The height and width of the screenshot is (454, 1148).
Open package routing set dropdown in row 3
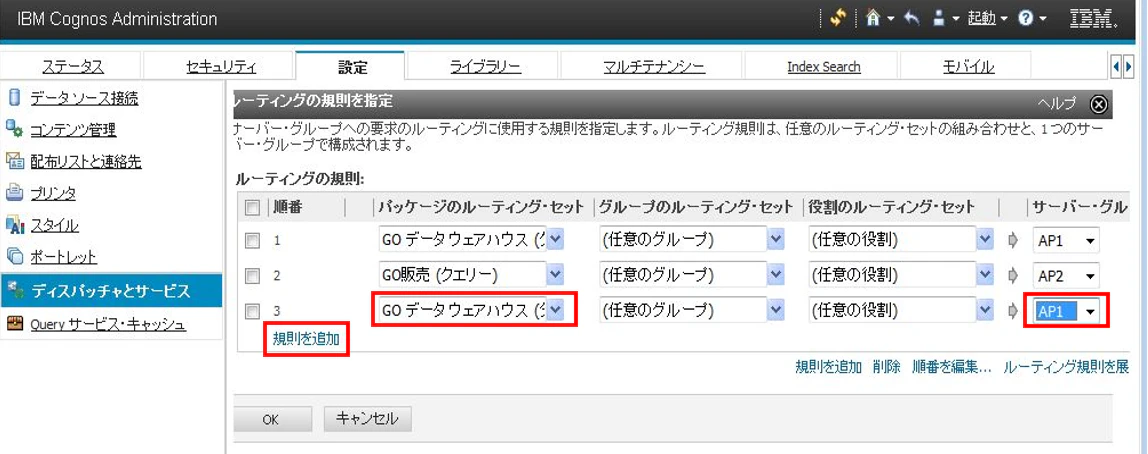coord(555,310)
